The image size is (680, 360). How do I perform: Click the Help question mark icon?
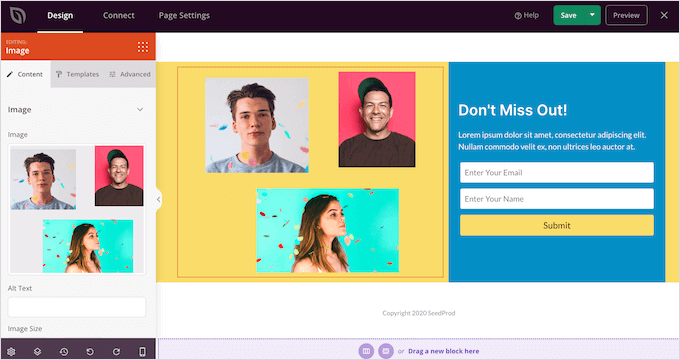coord(518,16)
